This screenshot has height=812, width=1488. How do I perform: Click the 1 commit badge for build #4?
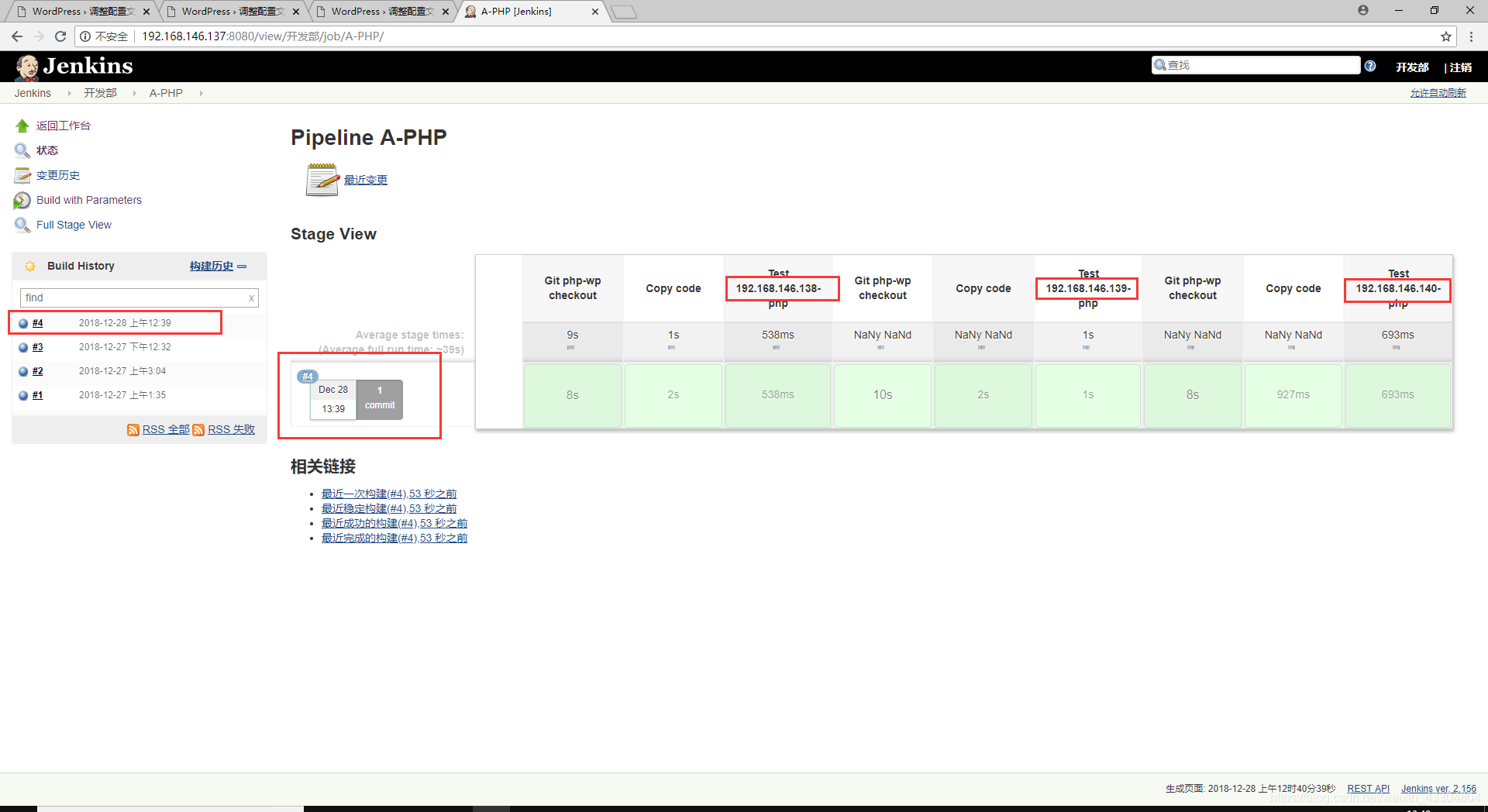pos(380,399)
